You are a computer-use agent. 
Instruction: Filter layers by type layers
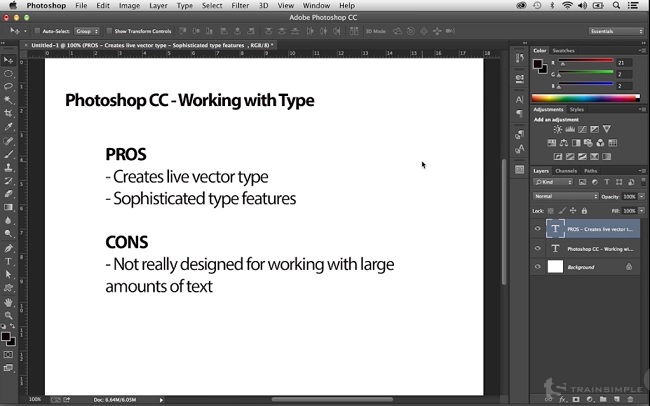pos(607,182)
